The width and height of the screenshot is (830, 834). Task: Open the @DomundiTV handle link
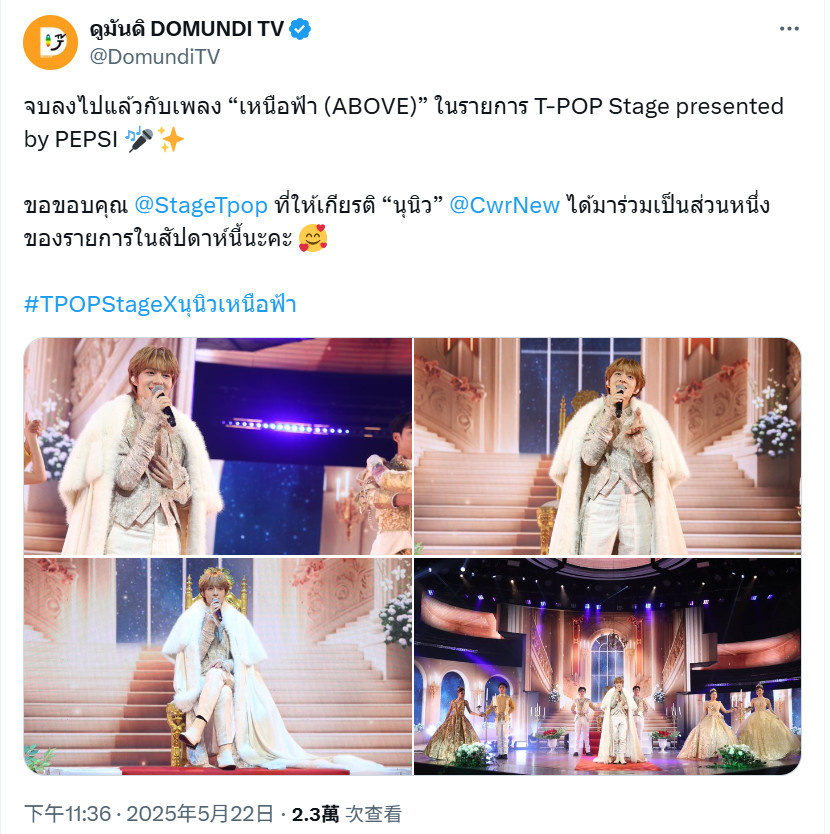(x=155, y=56)
